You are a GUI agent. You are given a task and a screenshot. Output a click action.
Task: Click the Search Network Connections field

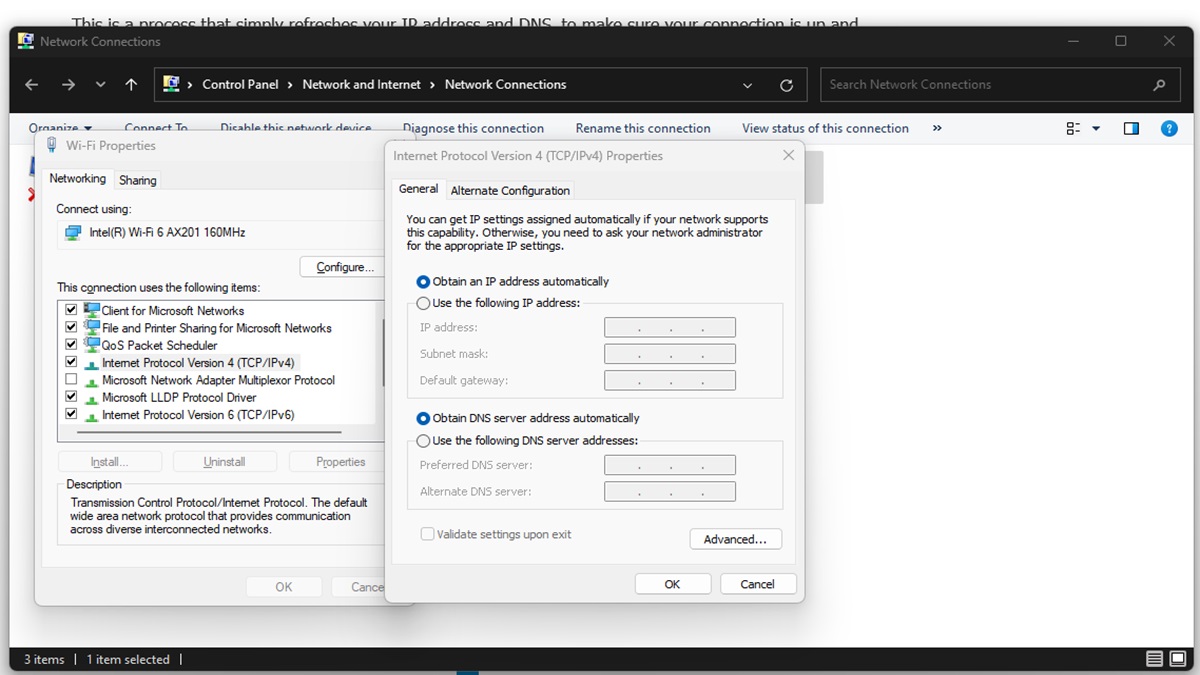[x=985, y=85]
